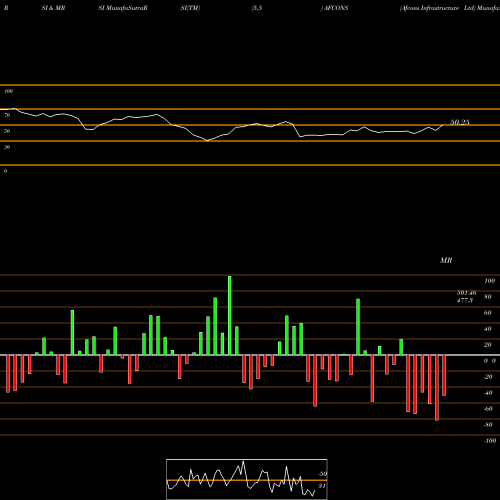Click the MR axis label 20
500x500 pixels.
pos(488,345)
